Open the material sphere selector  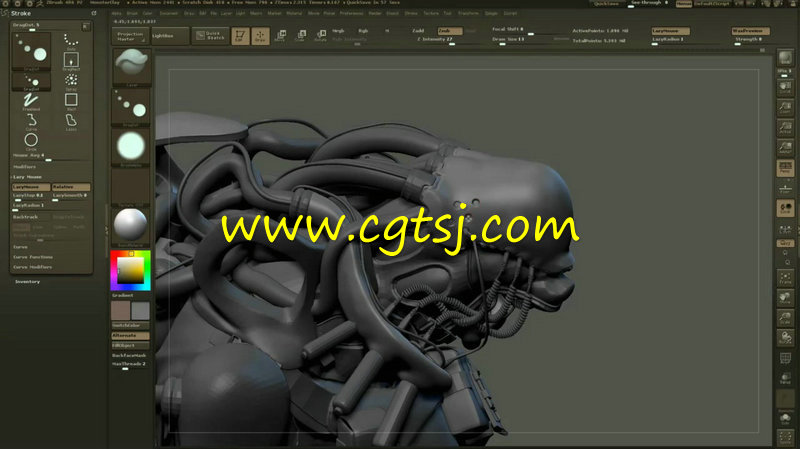point(131,227)
